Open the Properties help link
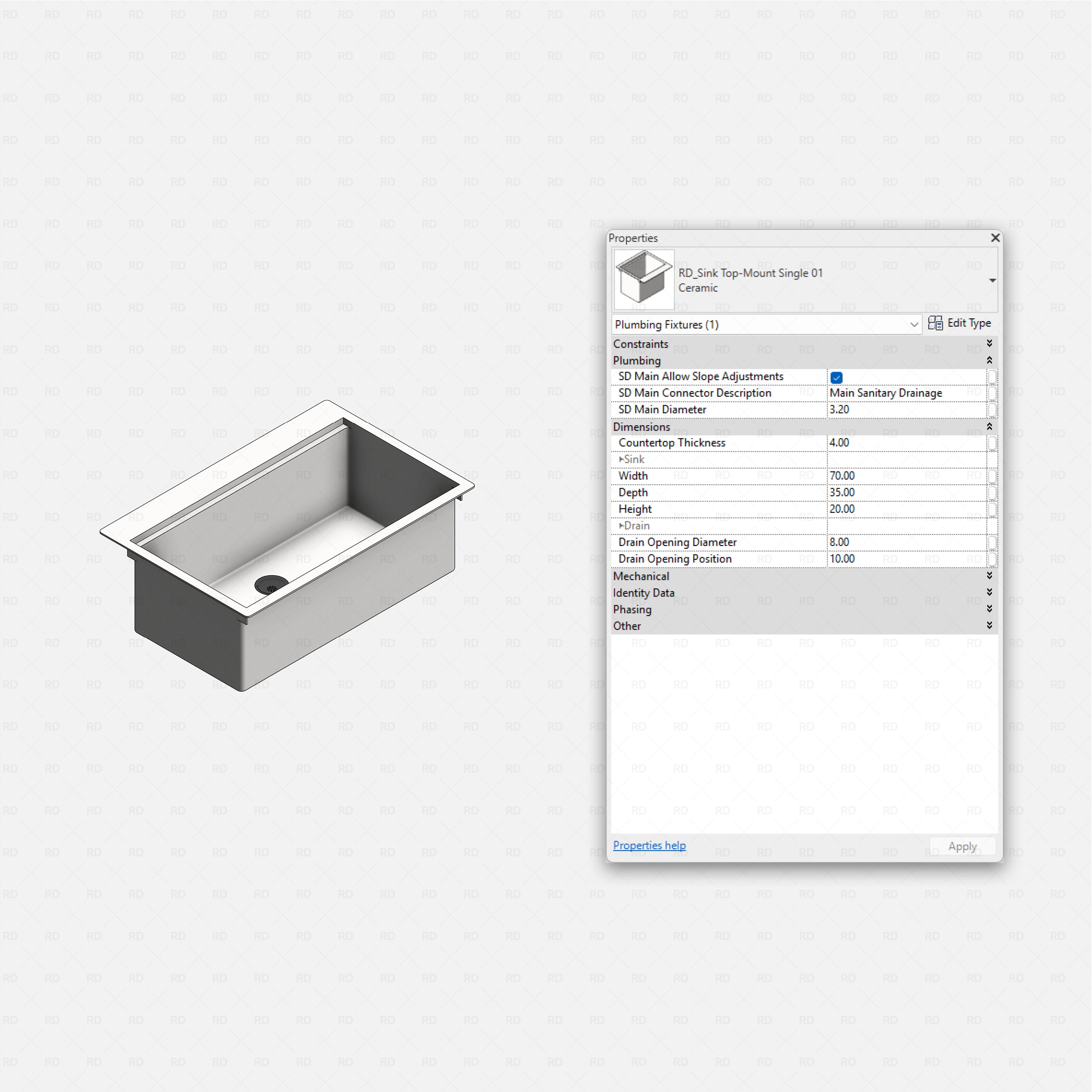The height and width of the screenshot is (1092, 1092). (x=649, y=846)
